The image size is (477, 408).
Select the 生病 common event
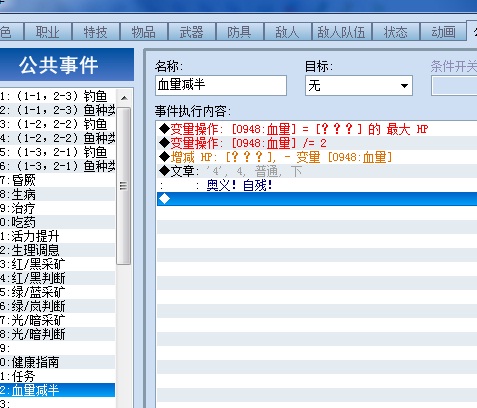point(57,194)
